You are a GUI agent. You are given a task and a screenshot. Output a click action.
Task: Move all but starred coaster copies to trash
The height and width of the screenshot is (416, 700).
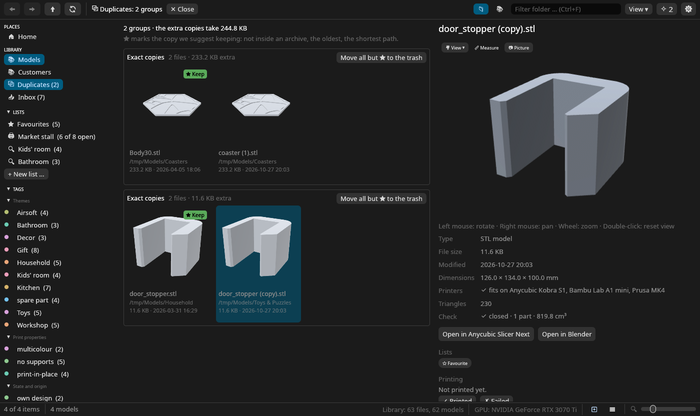pos(381,58)
